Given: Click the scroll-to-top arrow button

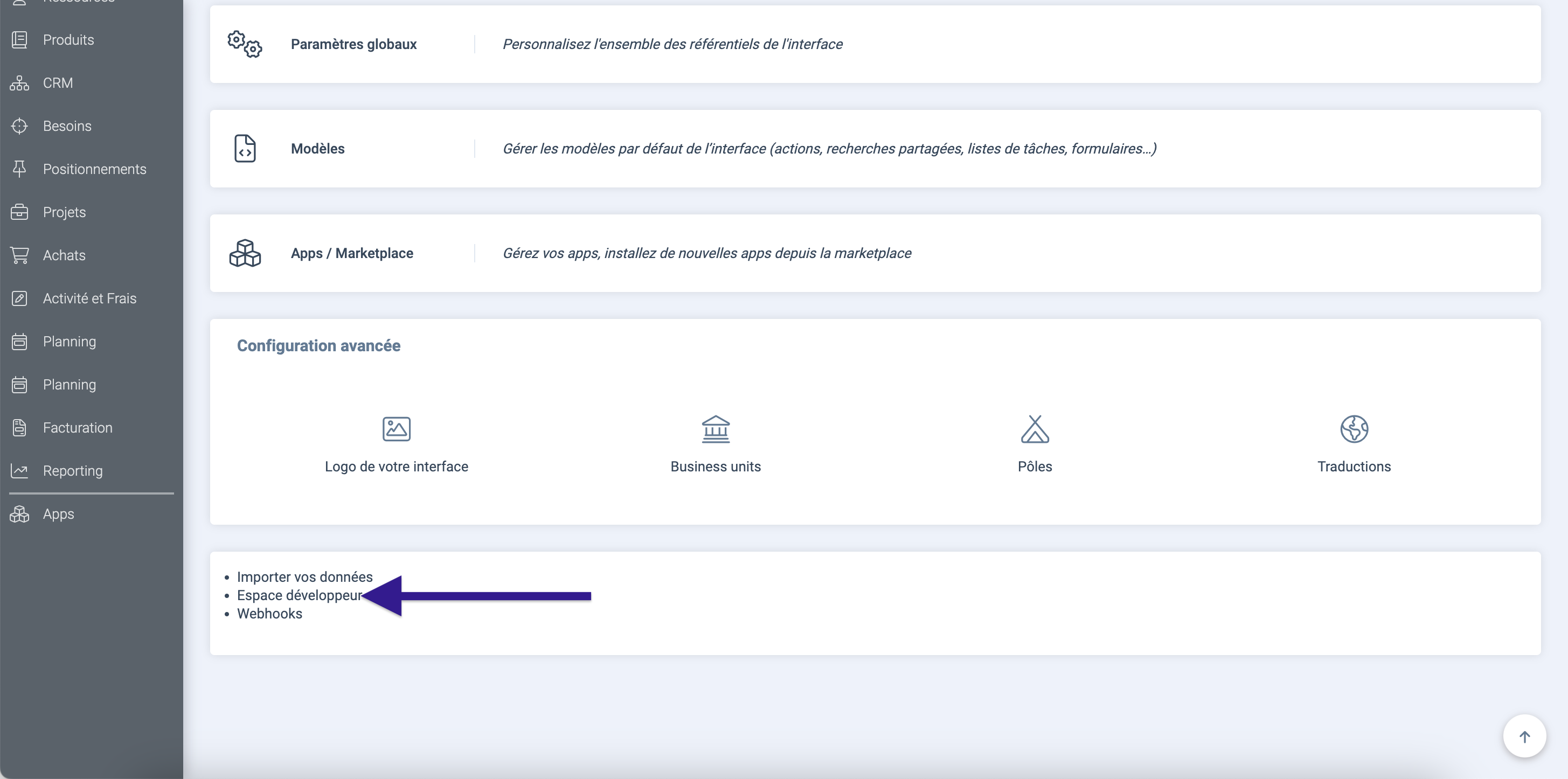Looking at the screenshot, I should click(1524, 736).
